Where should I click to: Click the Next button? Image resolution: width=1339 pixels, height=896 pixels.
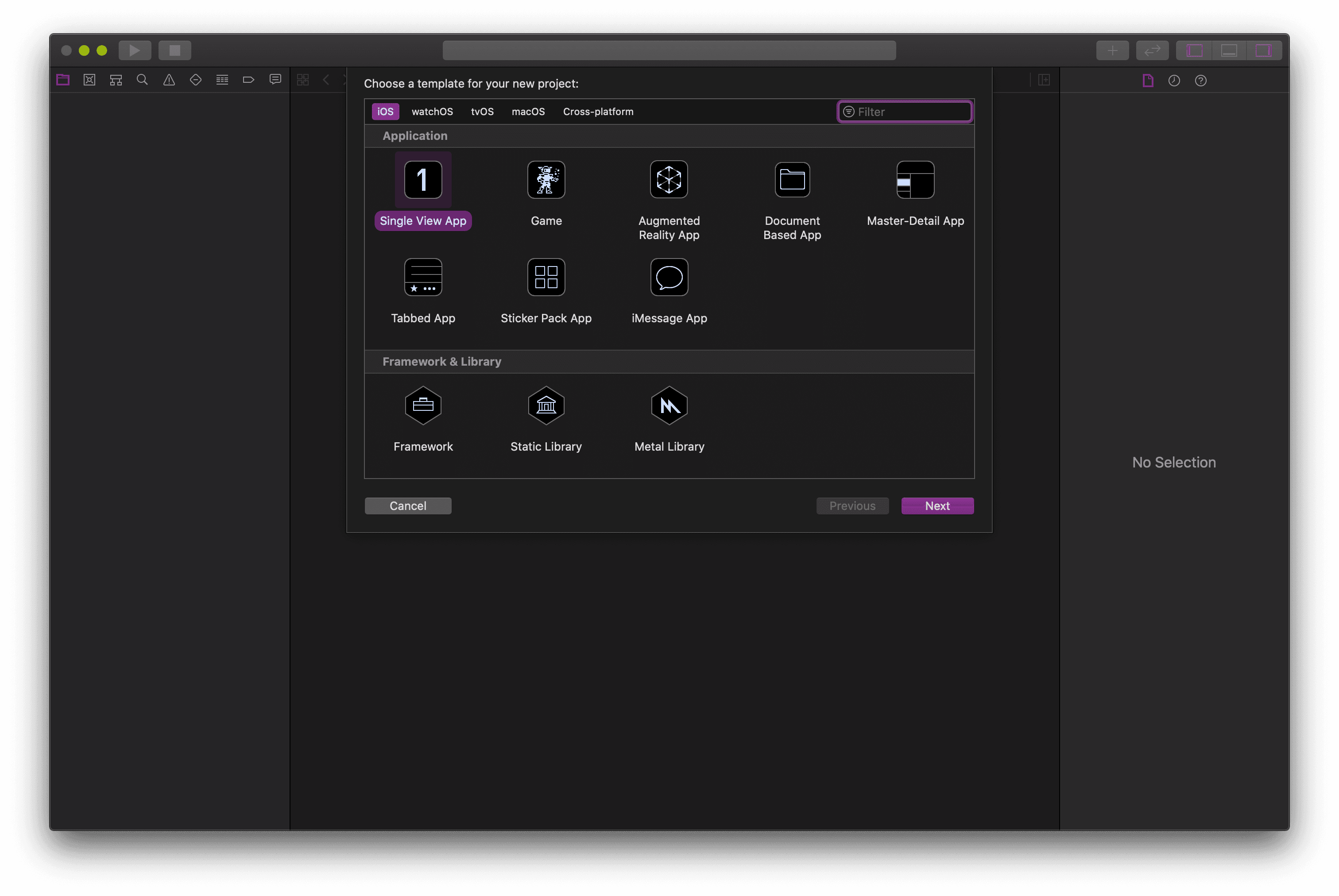tap(937, 506)
